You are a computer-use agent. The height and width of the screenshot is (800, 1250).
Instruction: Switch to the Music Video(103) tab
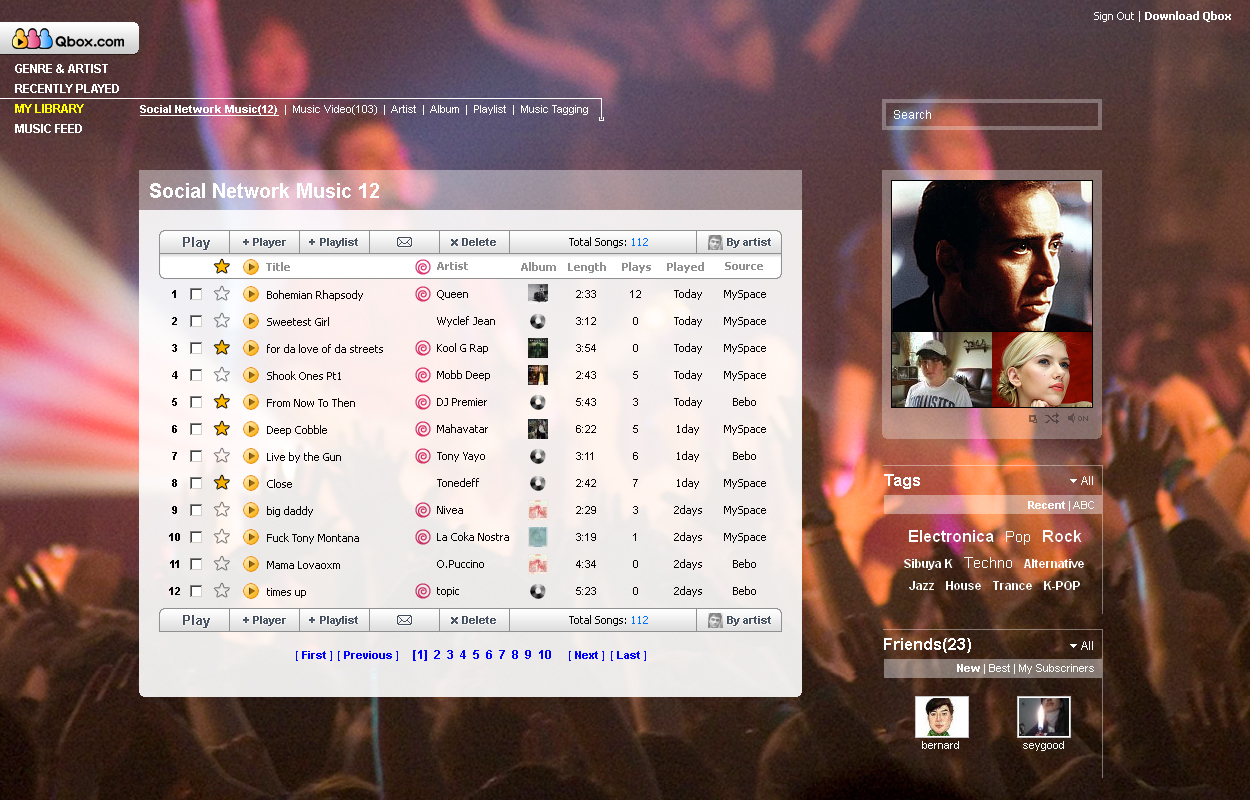point(335,109)
